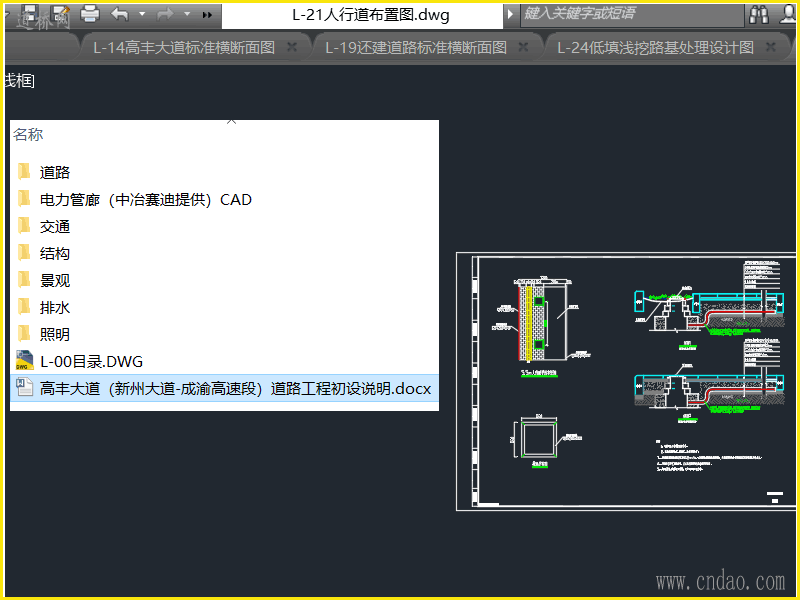This screenshot has width=800, height=600.
Task: Expand the quick access toolbar overflow
Action: tap(207, 15)
